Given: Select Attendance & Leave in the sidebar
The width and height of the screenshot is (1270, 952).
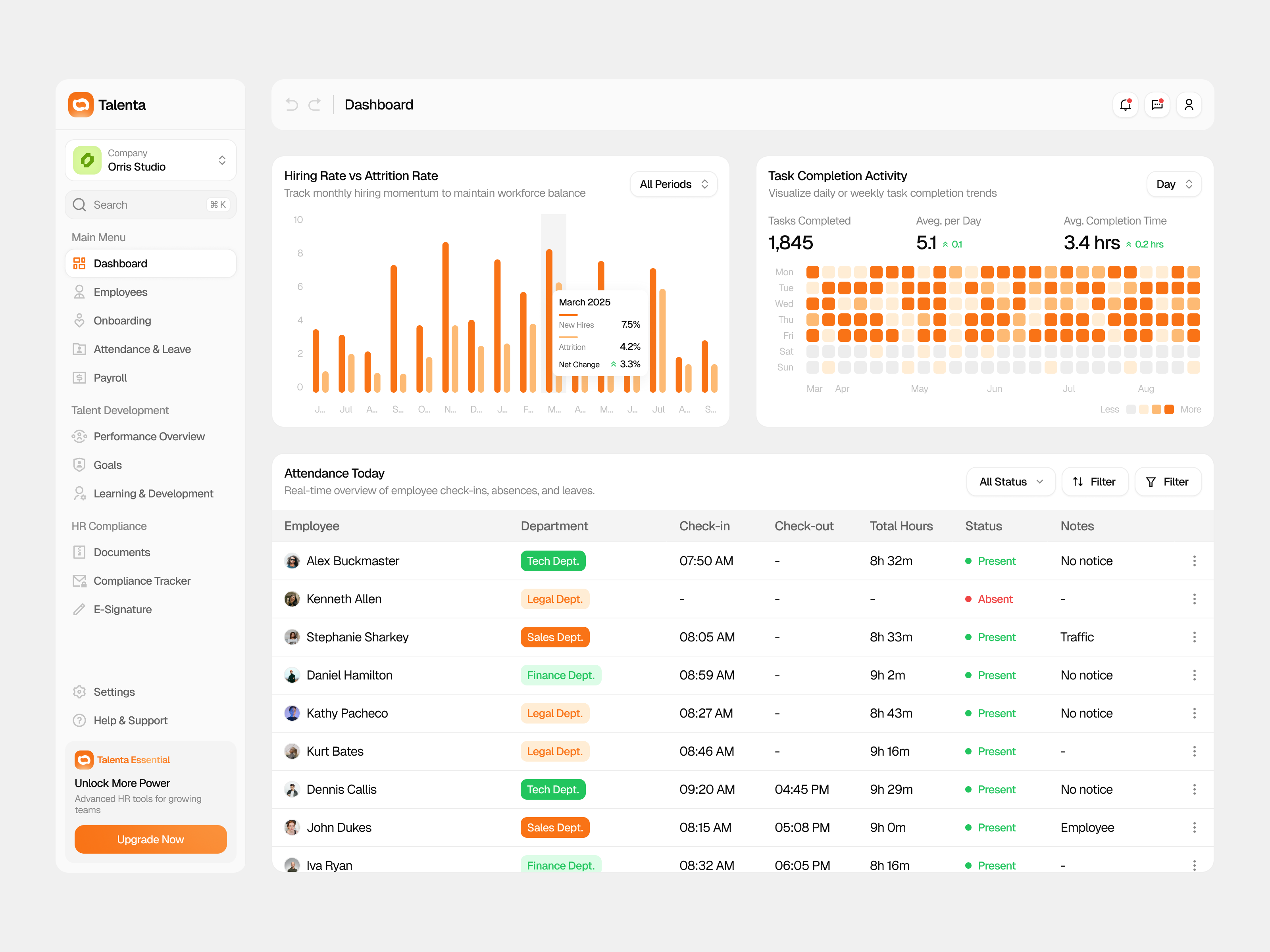Looking at the screenshot, I should pyautogui.click(x=142, y=349).
